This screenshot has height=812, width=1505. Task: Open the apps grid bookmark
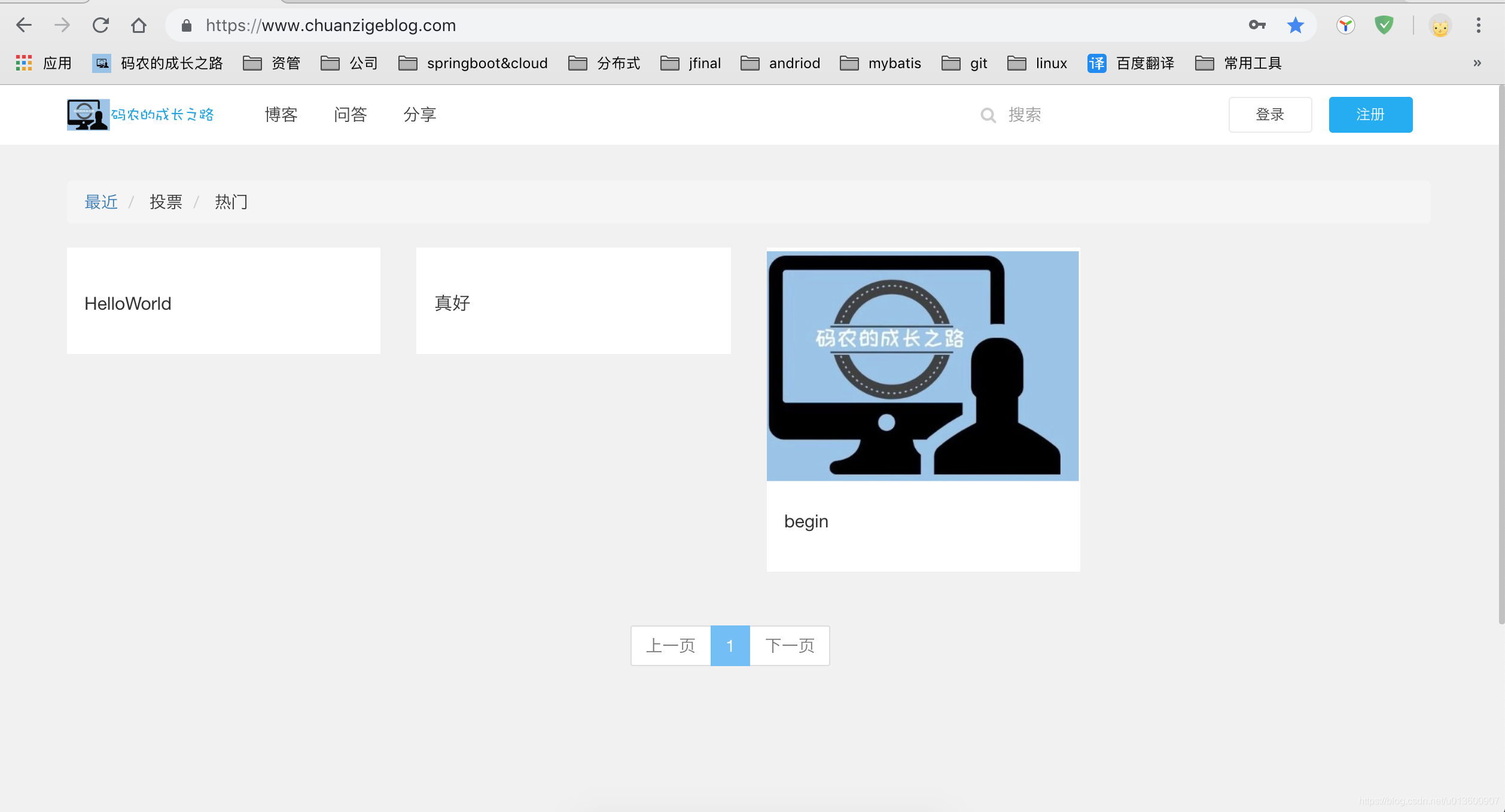pyautogui.click(x=43, y=63)
